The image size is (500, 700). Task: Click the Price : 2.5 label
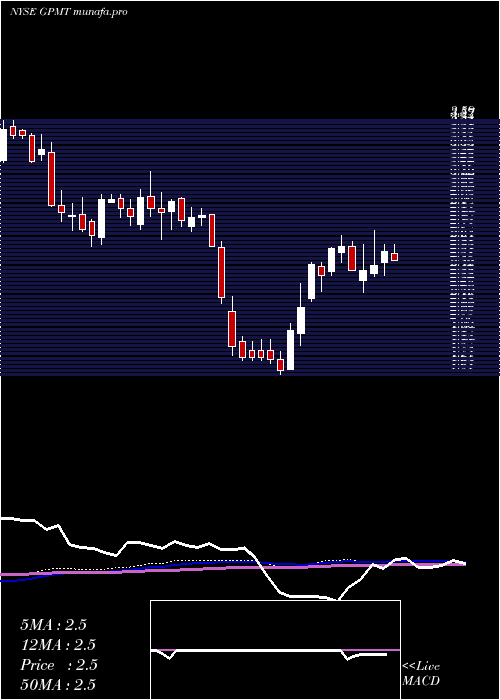pos(59,665)
